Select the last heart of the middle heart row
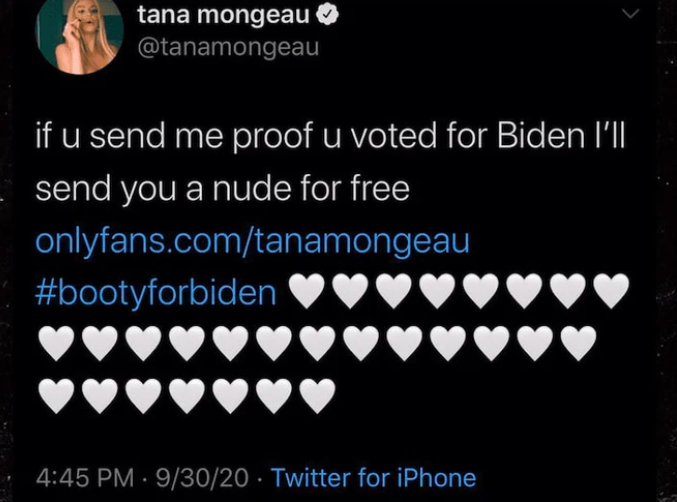 (x=579, y=343)
